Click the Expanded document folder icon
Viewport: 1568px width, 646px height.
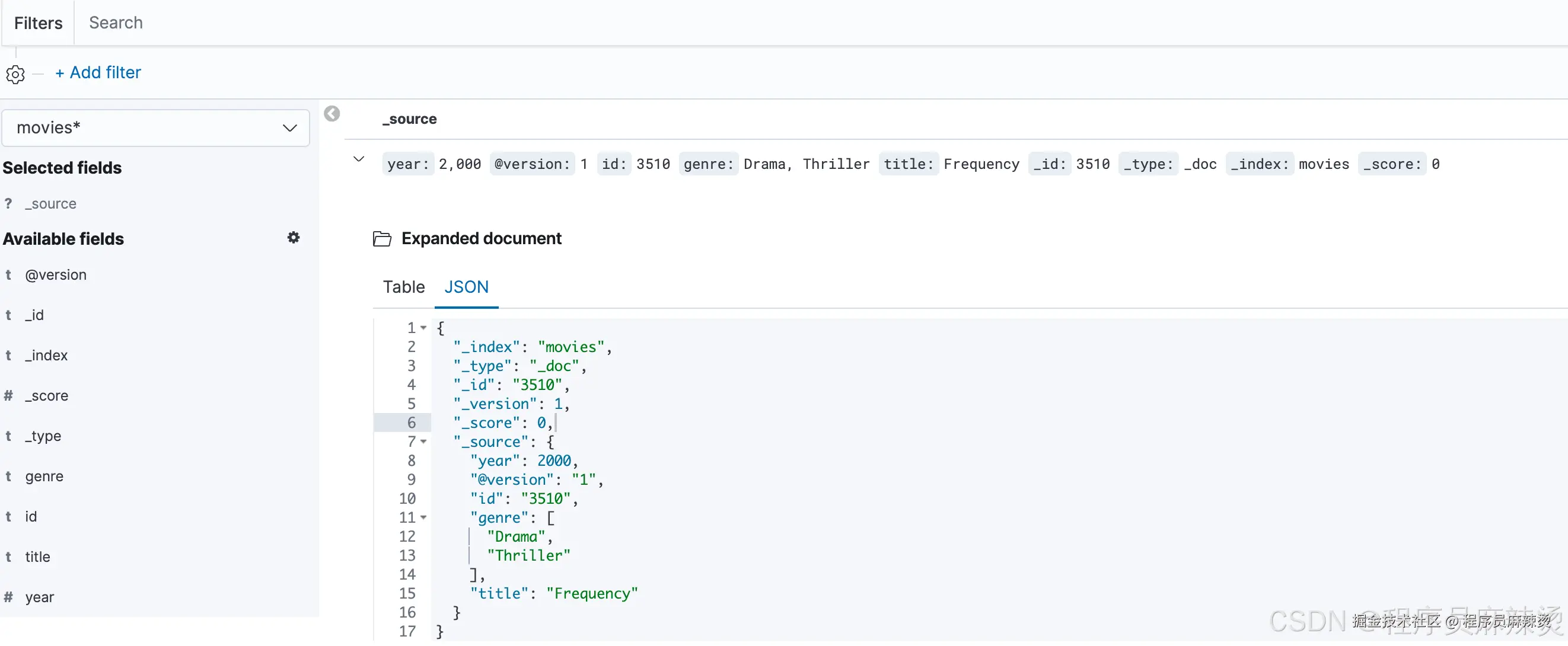click(x=382, y=239)
